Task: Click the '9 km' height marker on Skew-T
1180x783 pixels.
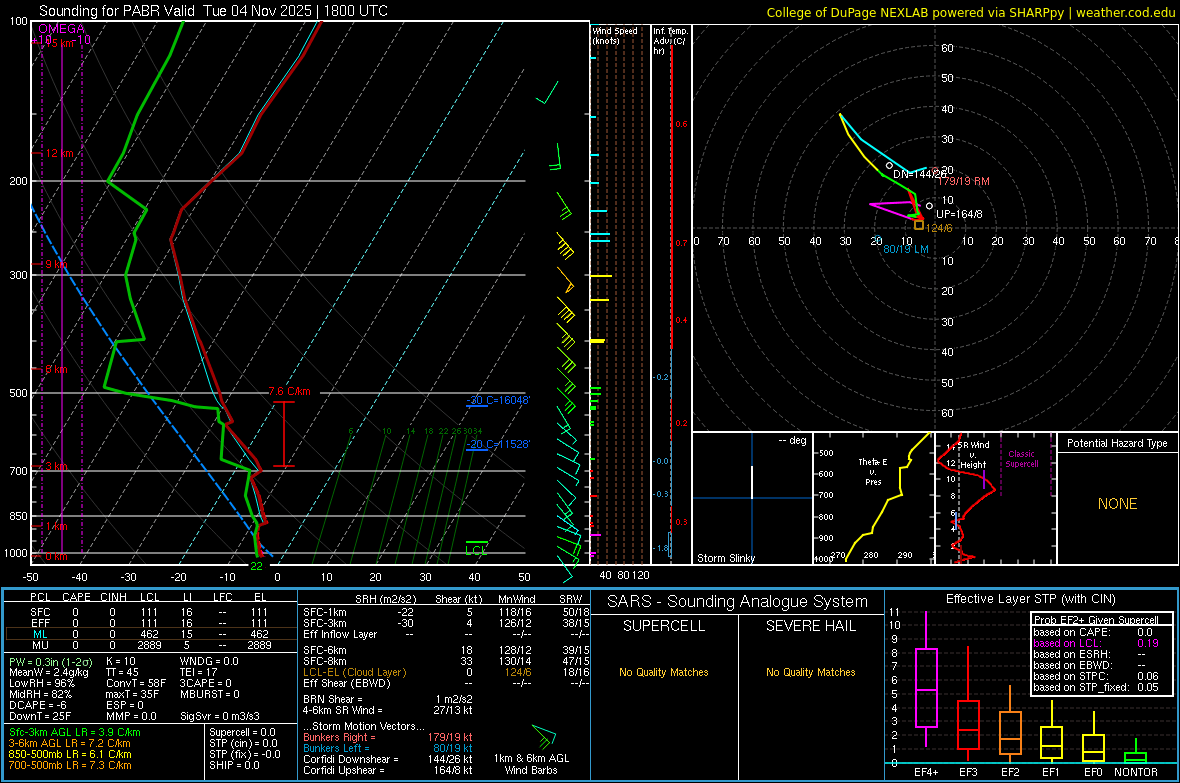Action: pos(57,264)
